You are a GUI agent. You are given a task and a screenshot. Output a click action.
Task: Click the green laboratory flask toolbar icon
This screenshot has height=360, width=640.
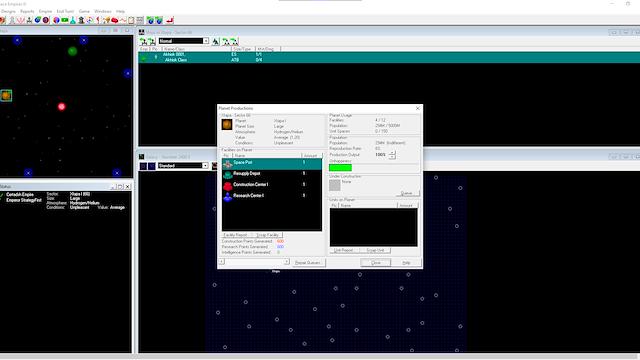coord(73,20)
